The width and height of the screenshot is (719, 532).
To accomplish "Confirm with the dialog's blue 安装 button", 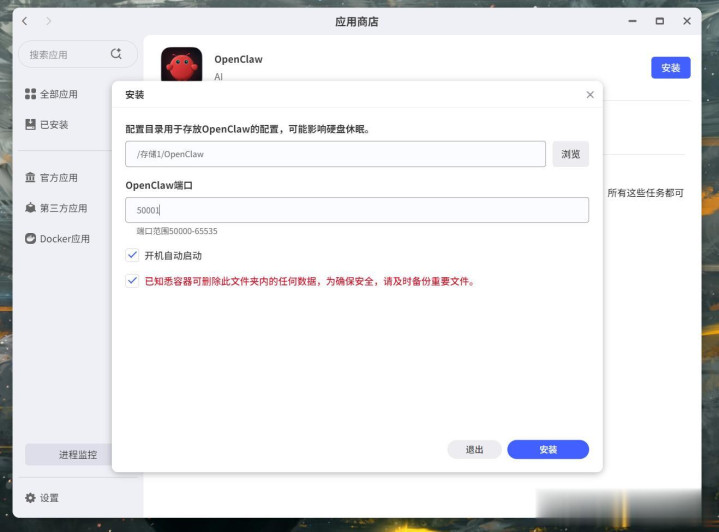I will (548, 449).
